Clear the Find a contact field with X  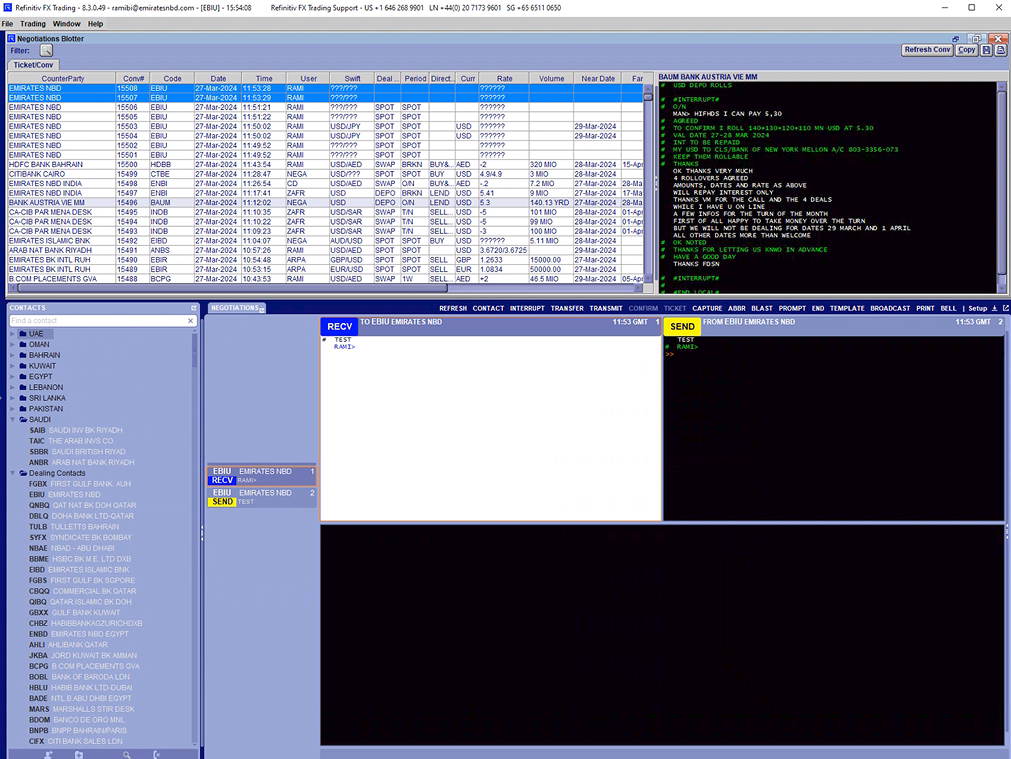[190, 320]
